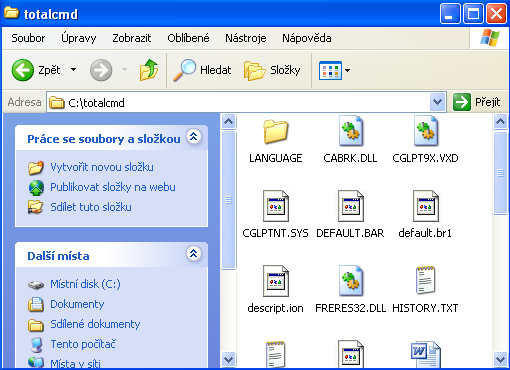Collapse the Práce se soubory a složkou panel
The width and height of the screenshot is (510, 370).
click(x=194, y=137)
